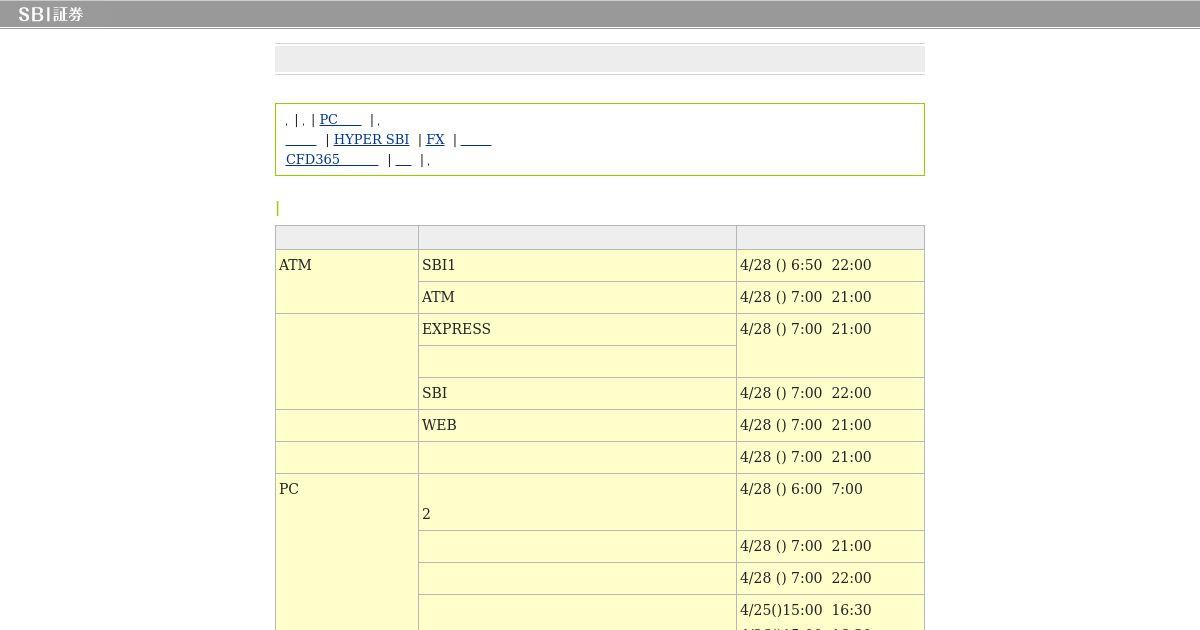Select the 7:00 21:00 time in WEB row

(830, 425)
